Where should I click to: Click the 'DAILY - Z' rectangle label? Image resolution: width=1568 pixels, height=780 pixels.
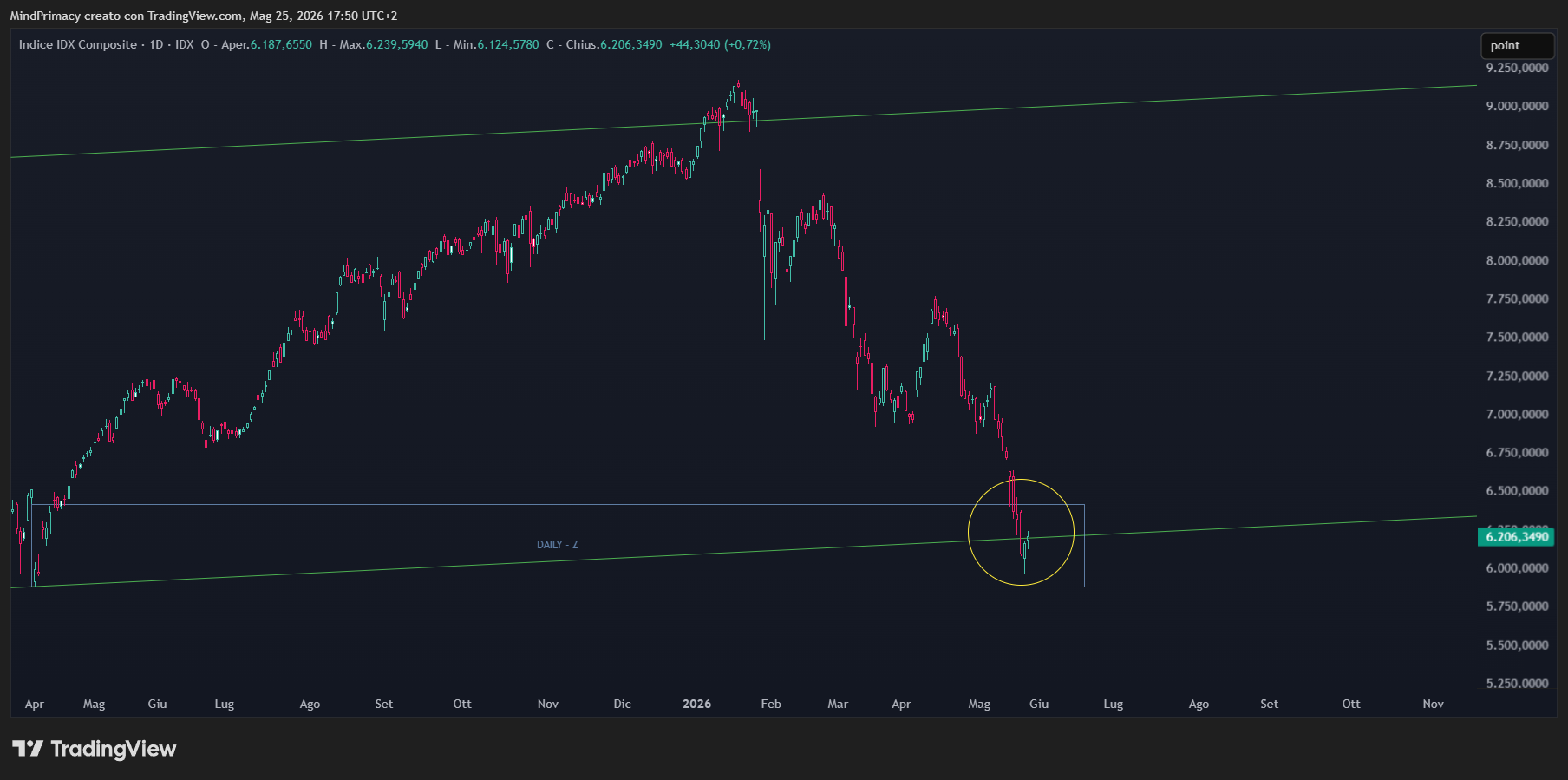[557, 545]
